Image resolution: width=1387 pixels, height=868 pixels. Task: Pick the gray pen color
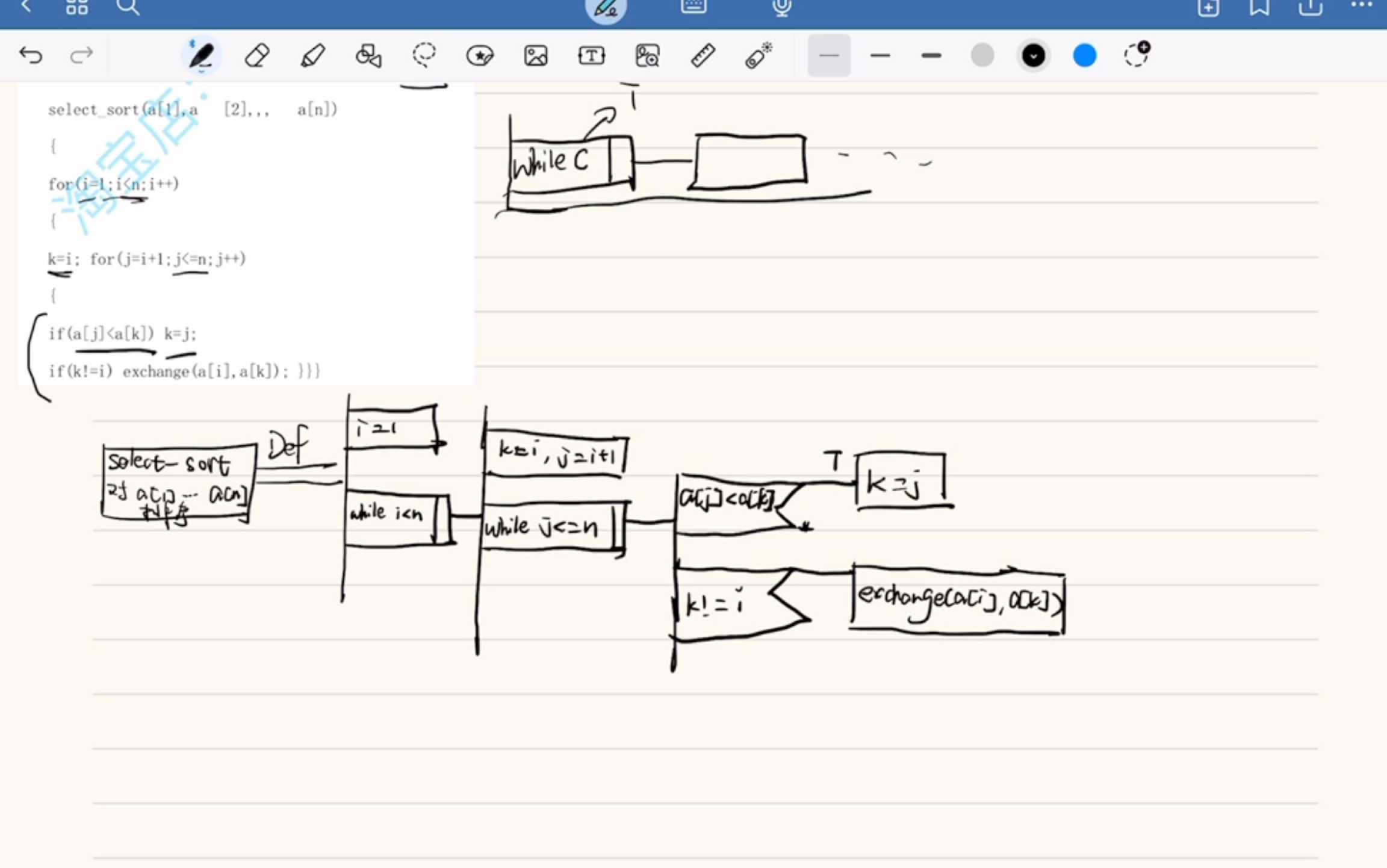coord(982,56)
